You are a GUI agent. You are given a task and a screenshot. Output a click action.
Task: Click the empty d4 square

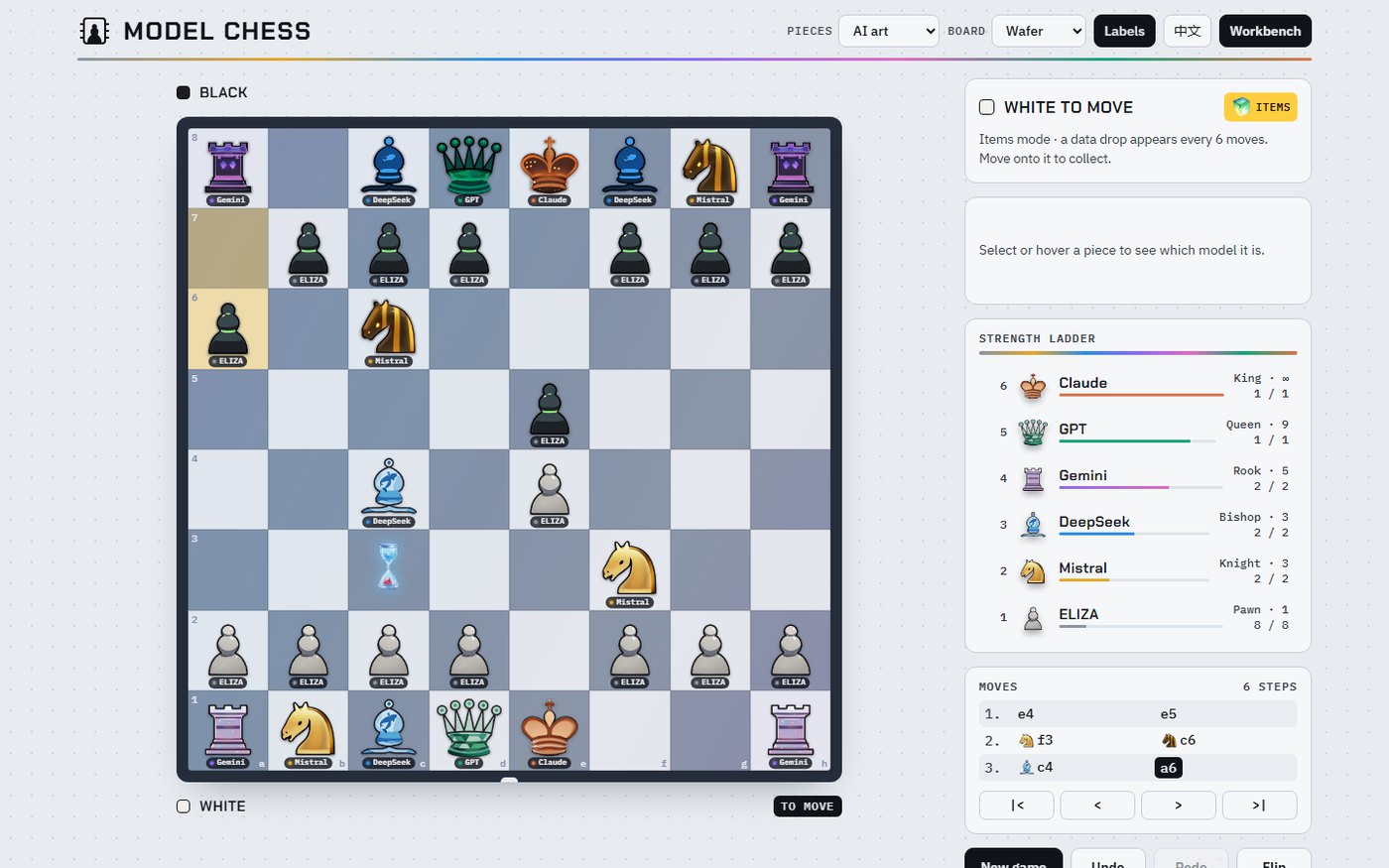[x=469, y=489]
